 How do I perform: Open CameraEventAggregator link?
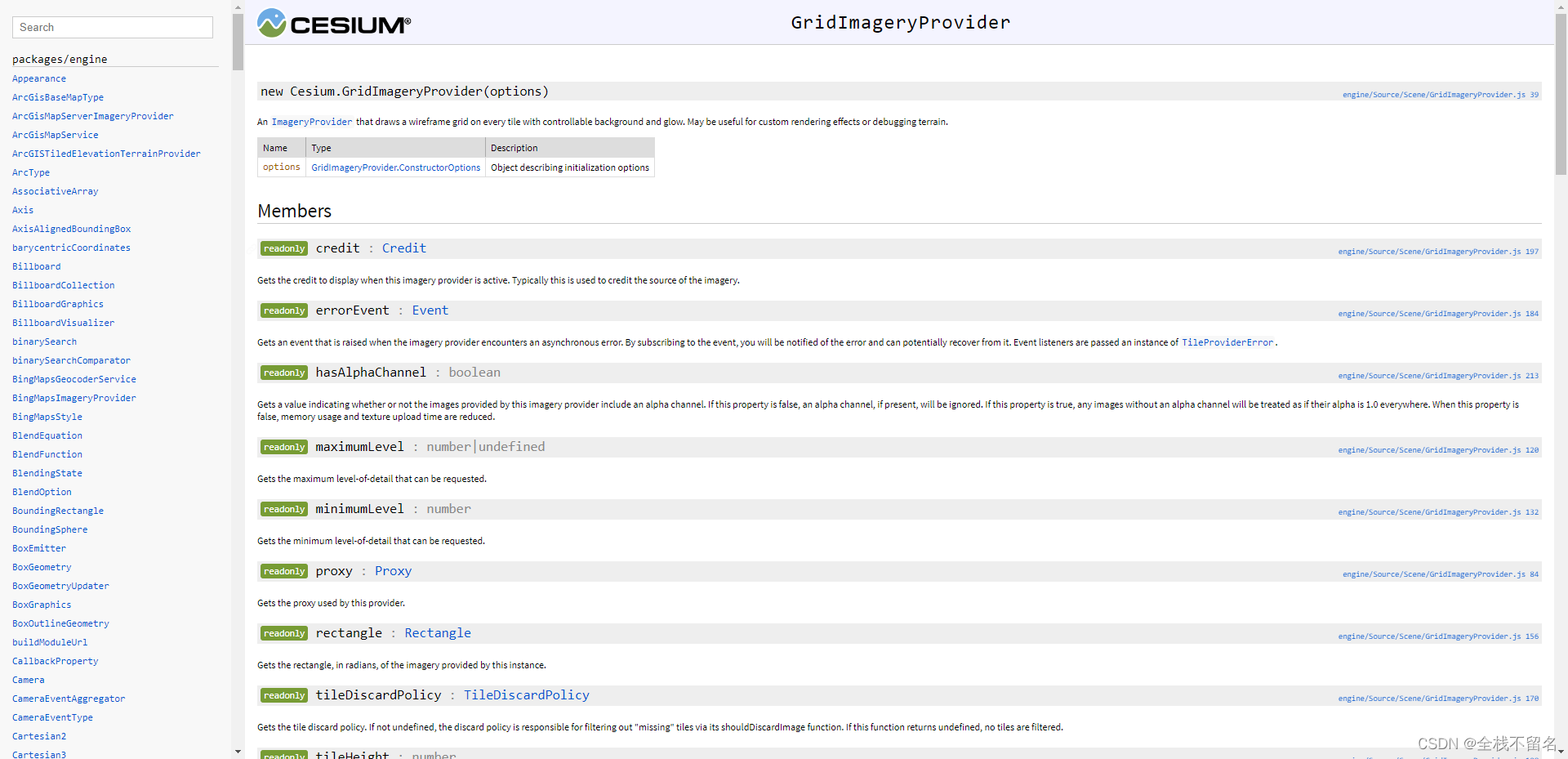coord(69,699)
